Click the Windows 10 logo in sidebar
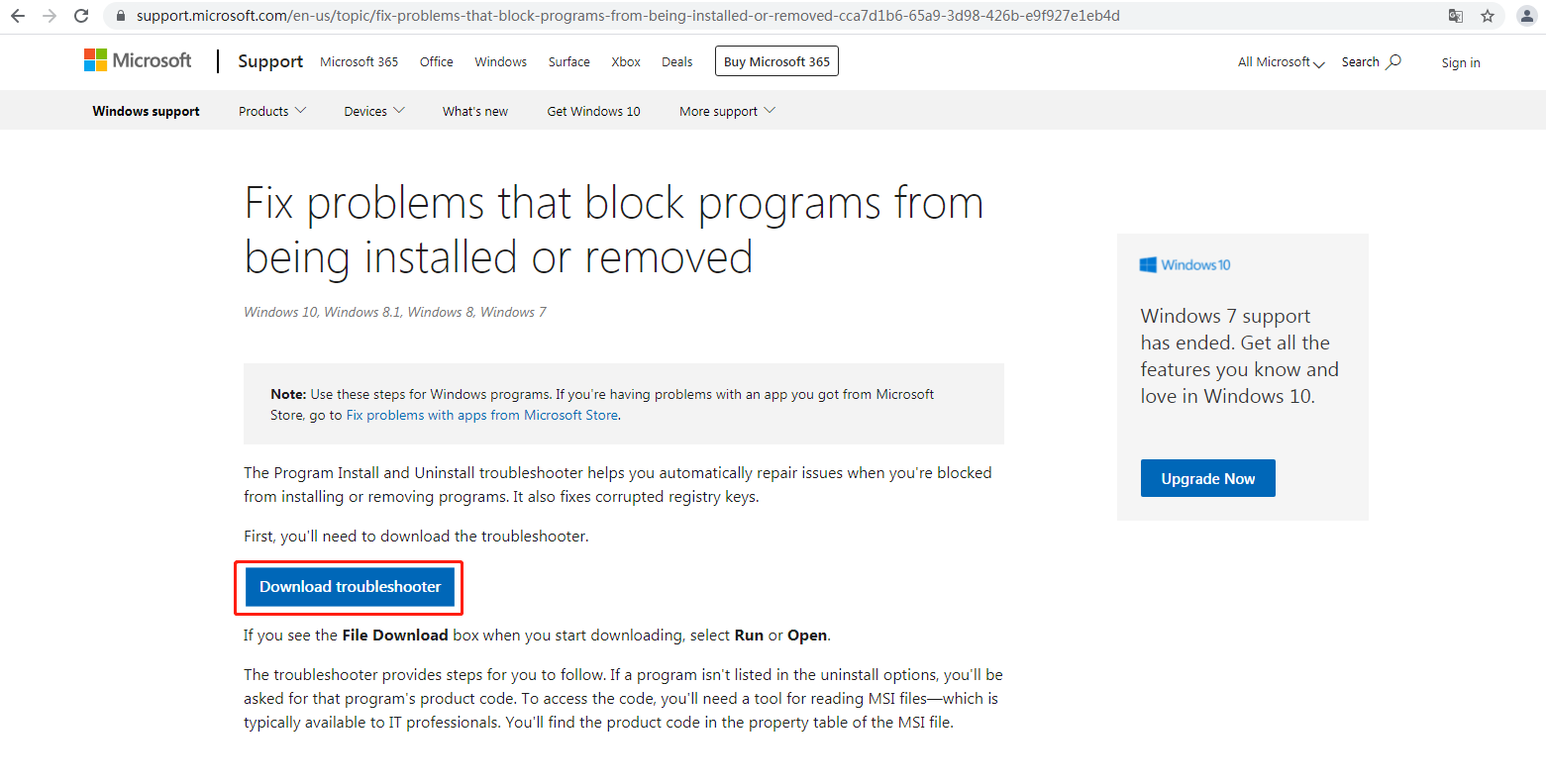This screenshot has width=1546, height=784. [1185, 265]
